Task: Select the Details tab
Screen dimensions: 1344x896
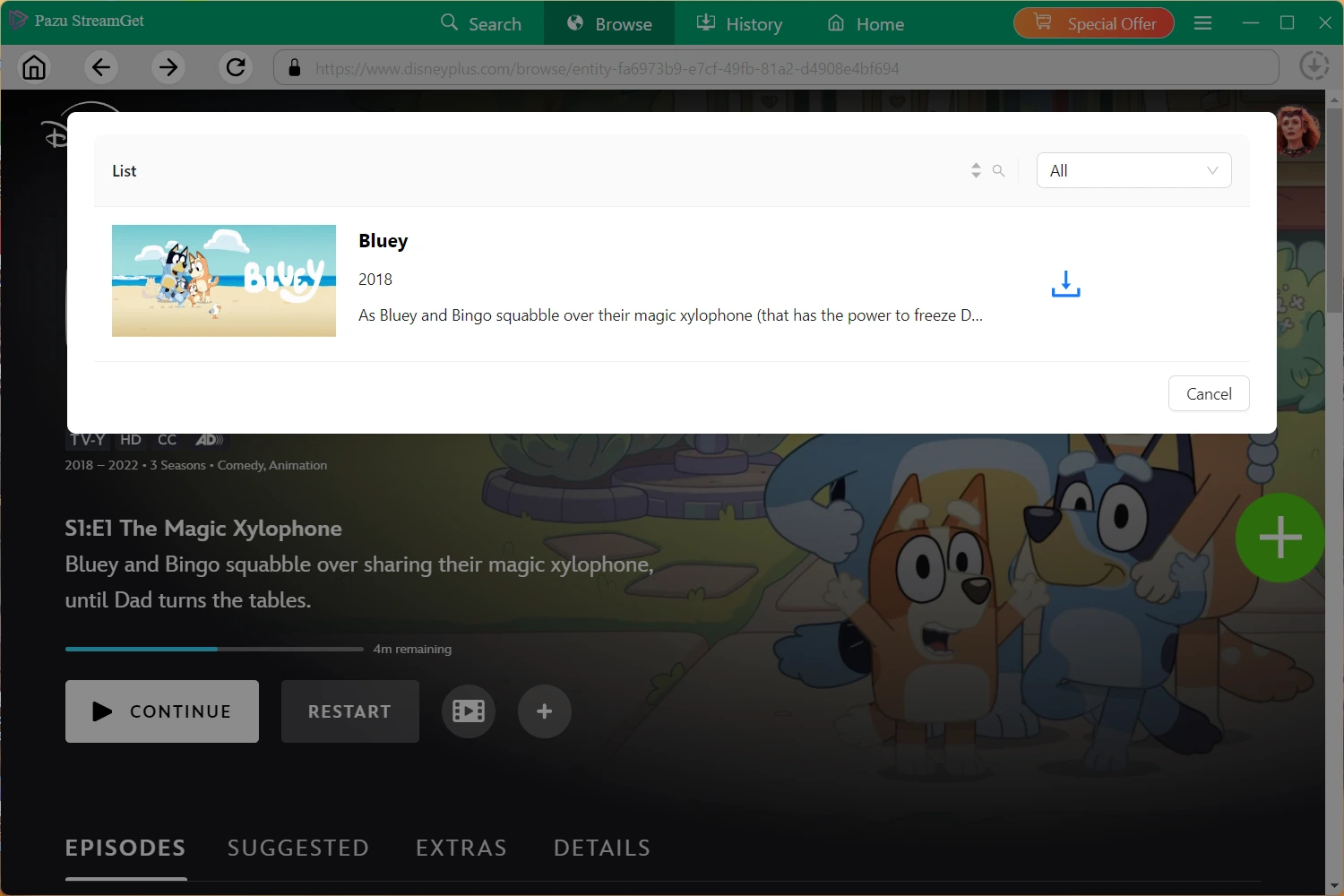Action: pos(602,848)
